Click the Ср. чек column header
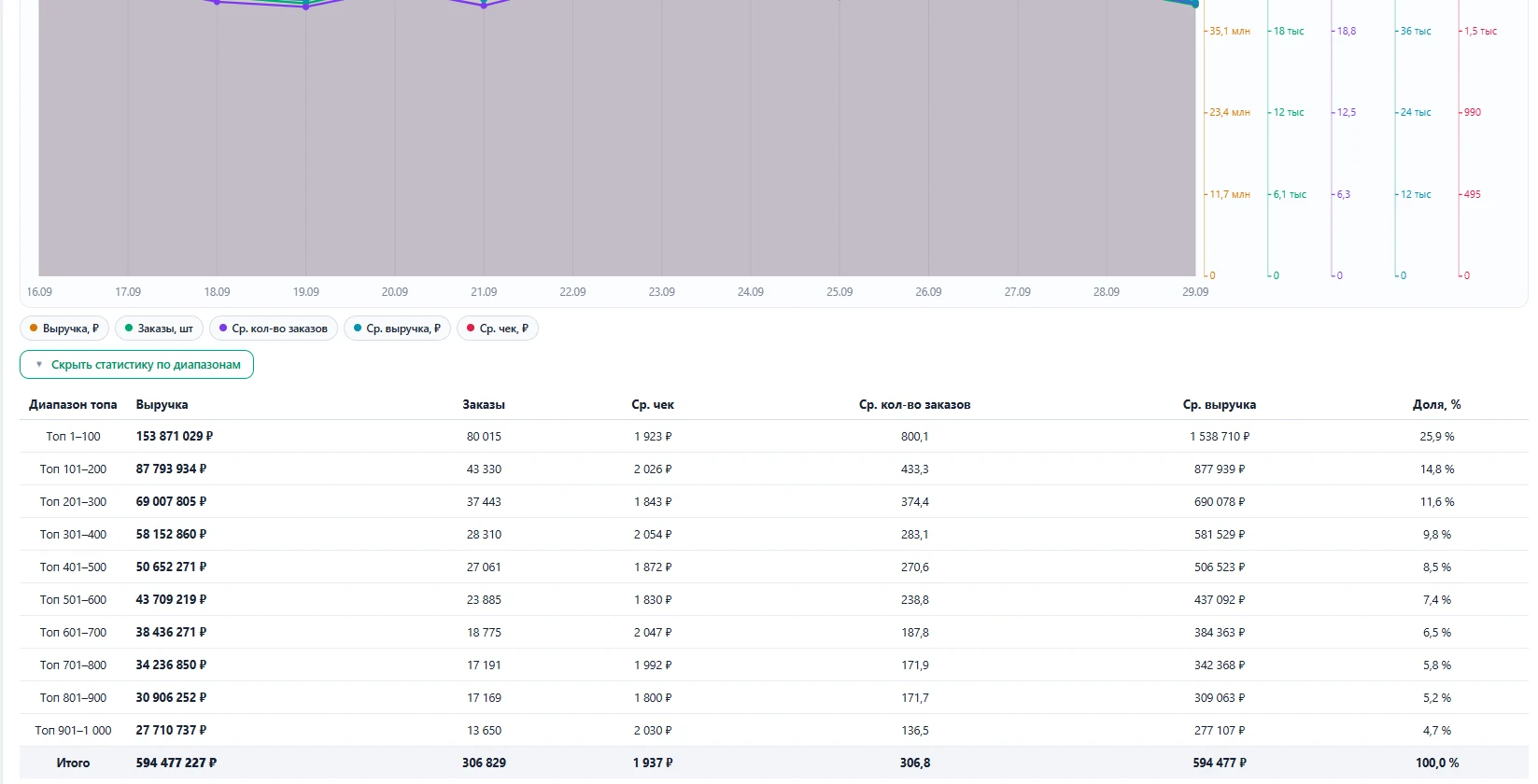Viewport: 1538px width, 784px height. point(653,405)
